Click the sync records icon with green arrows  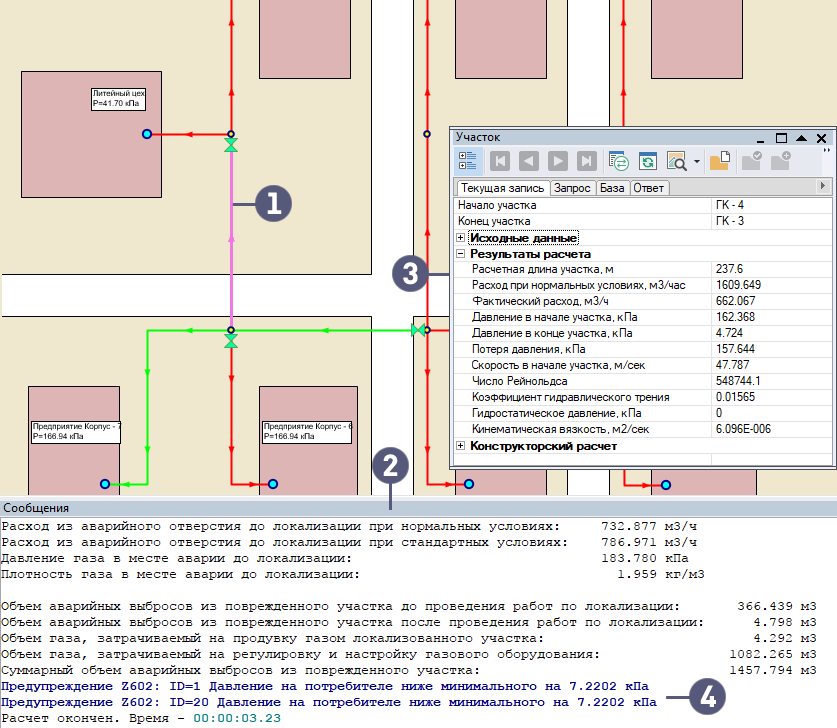(619, 161)
